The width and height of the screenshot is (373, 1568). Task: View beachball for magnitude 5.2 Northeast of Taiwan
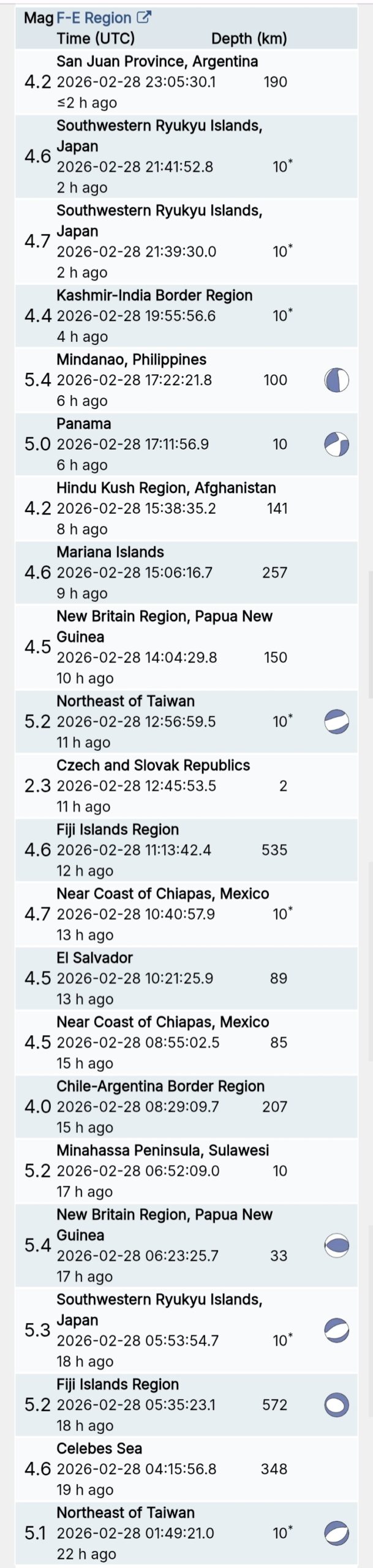point(336,722)
